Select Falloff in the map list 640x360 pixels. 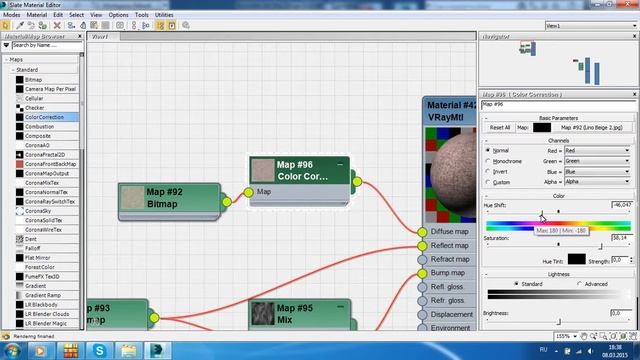click(47, 248)
